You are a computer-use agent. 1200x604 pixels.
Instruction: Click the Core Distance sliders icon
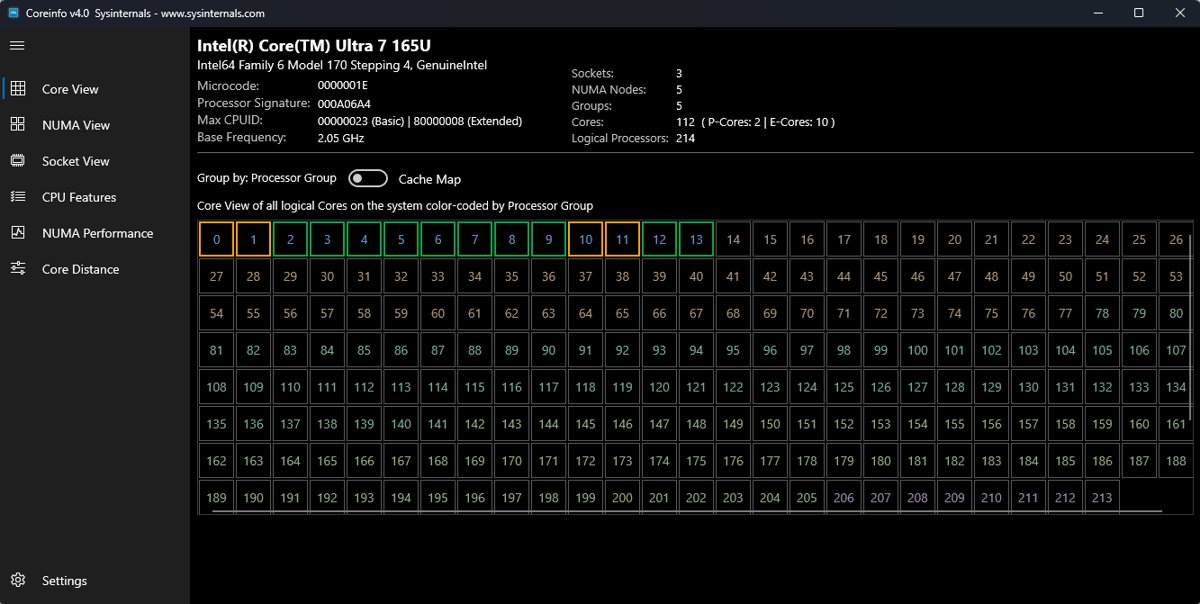point(17,269)
